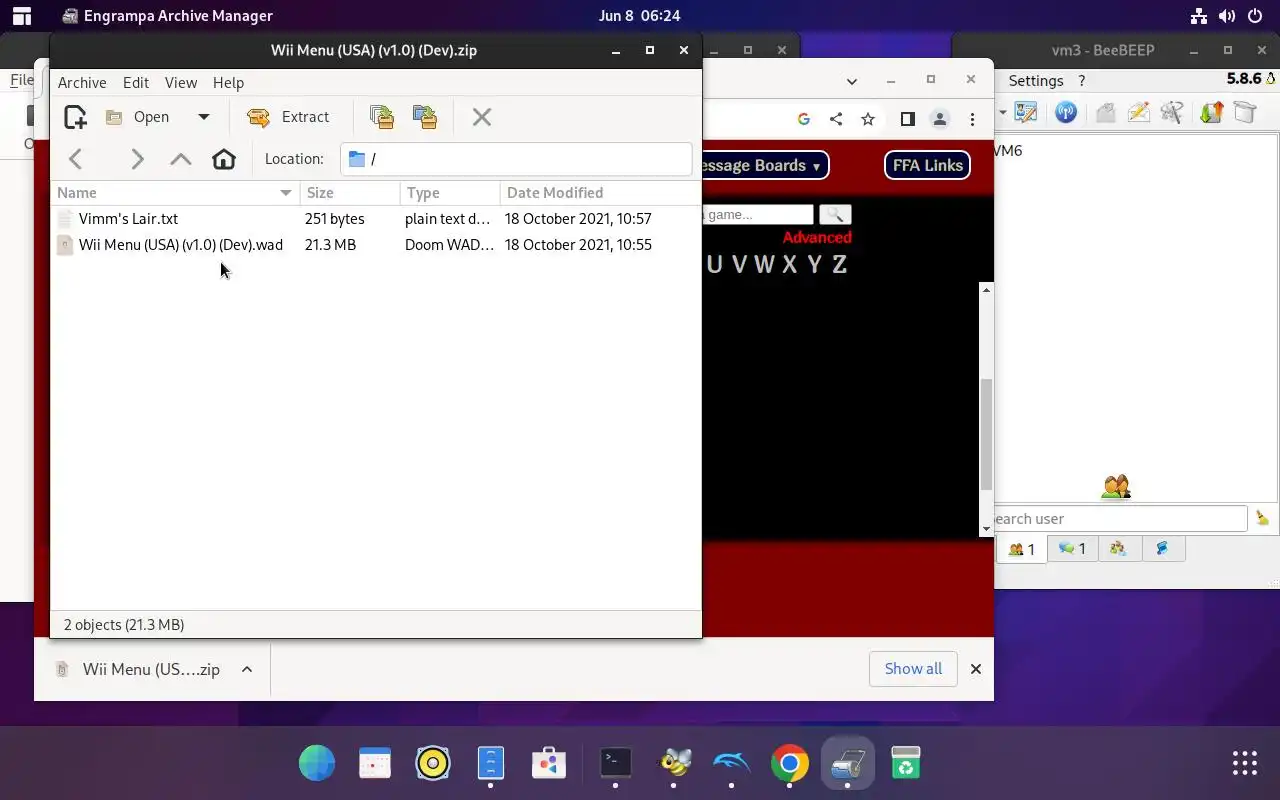Click the FFA Links button on the web page

(927, 166)
